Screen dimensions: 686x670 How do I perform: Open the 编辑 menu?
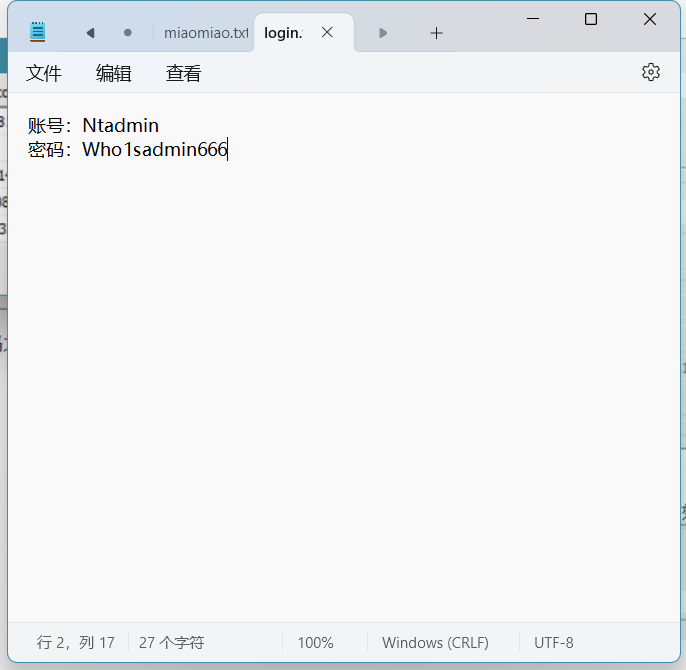pyautogui.click(x=114, y=73)
